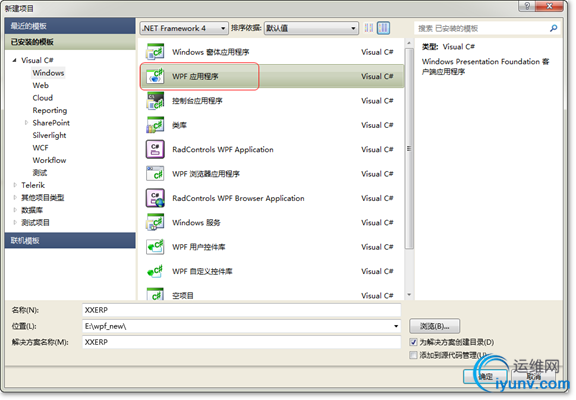Select Windows under Visual C#
The width and height of the screenshot is (576, 400).
(x=48, y=73)
